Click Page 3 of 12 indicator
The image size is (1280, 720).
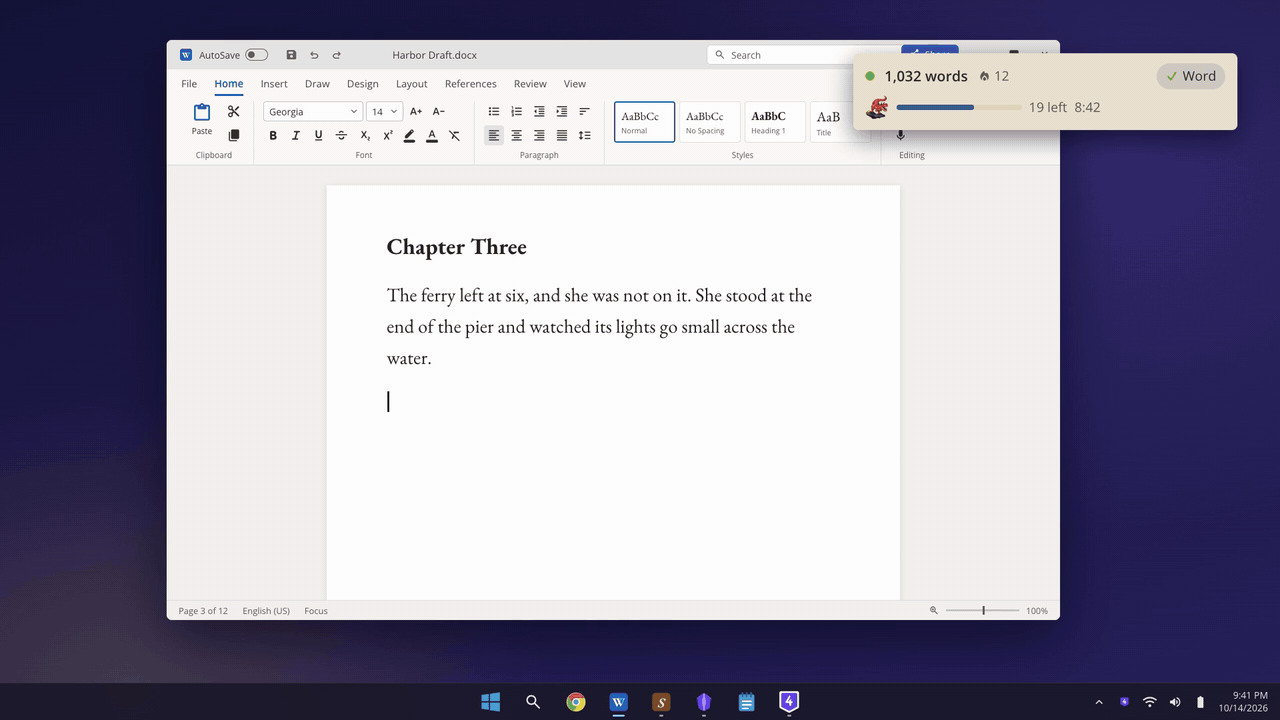click(203, 611)
